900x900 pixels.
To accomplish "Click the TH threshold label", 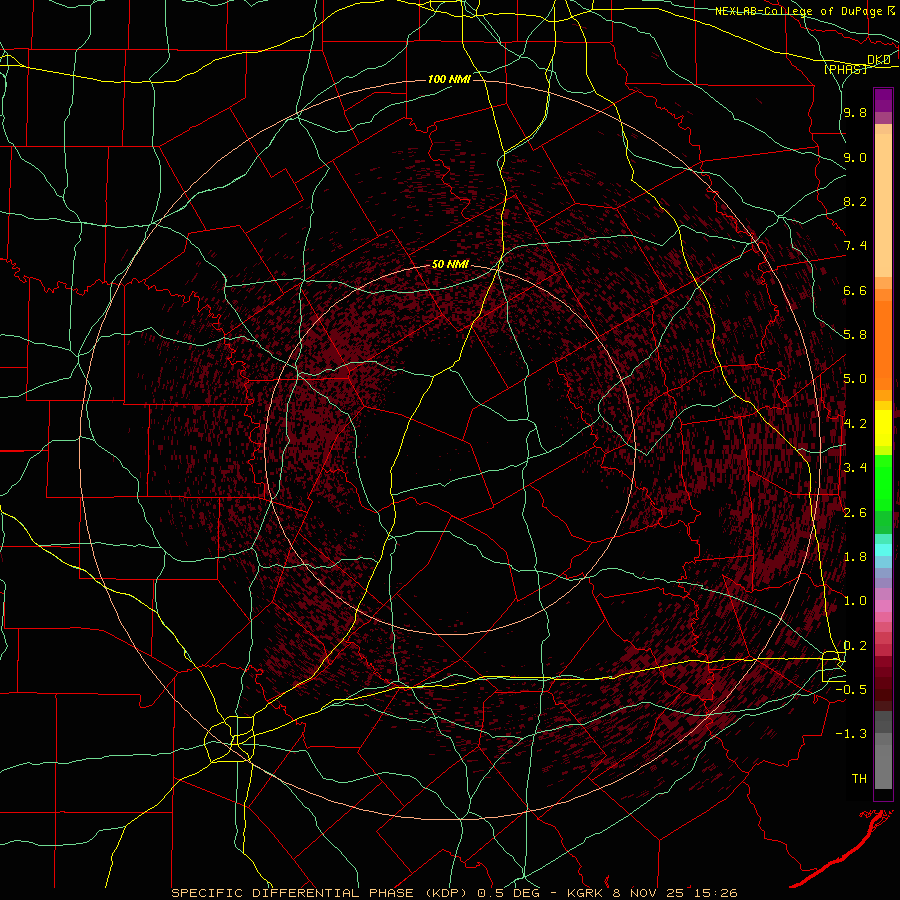I will (859, 779).
